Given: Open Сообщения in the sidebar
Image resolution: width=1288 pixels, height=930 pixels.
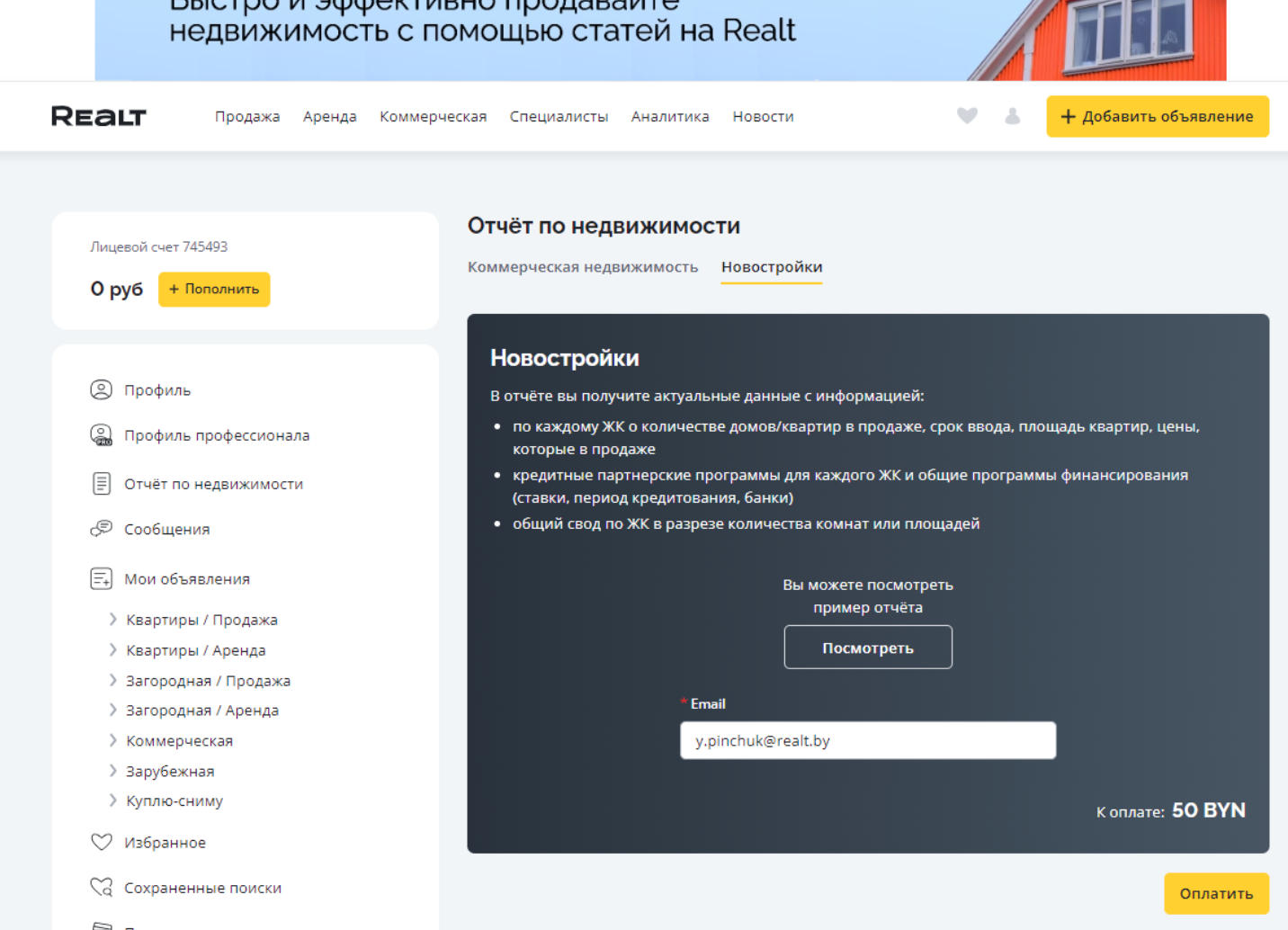Looking at the screenshot, I should point(167,529).
